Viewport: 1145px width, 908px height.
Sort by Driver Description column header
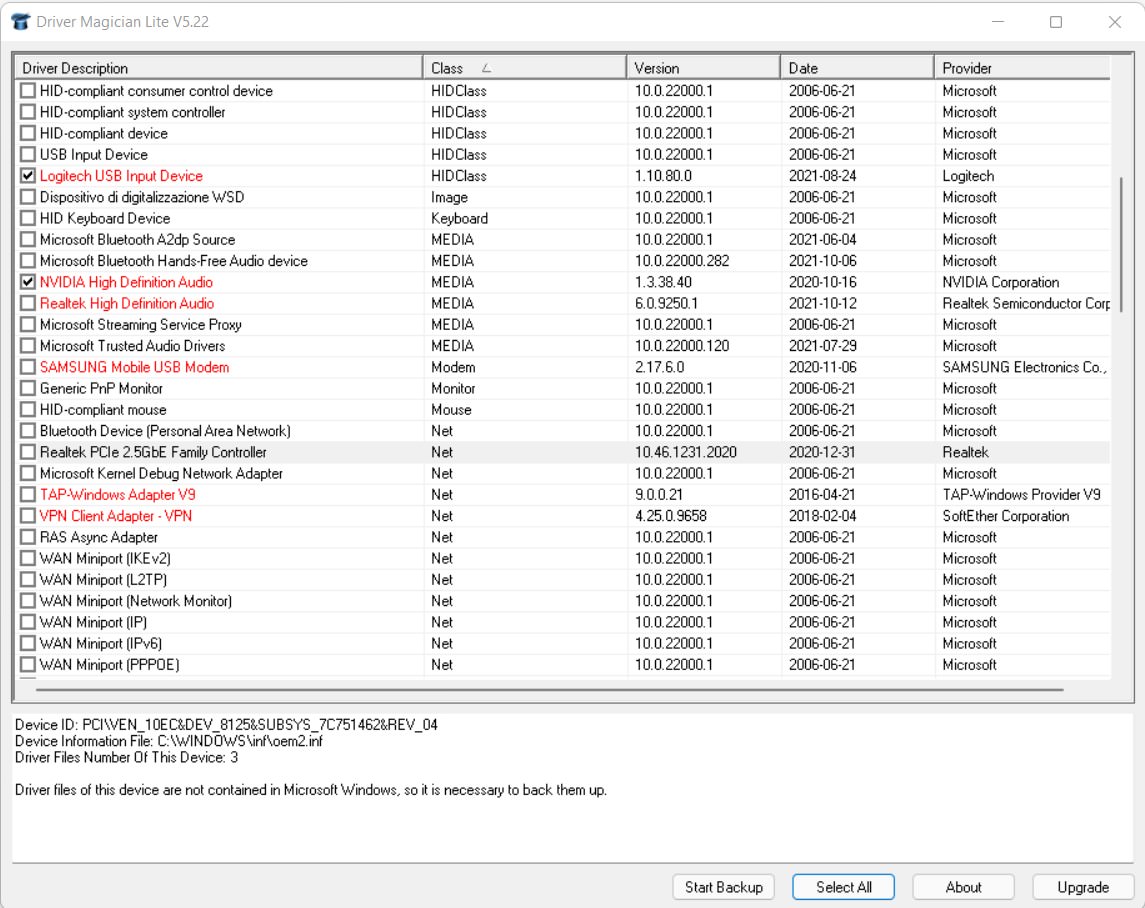point(218,68)
